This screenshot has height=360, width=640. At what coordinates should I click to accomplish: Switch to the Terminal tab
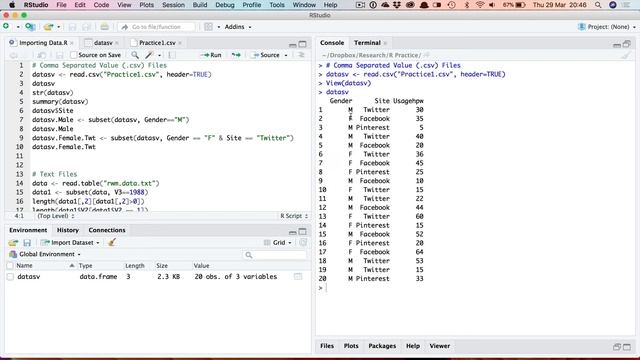[367, 43]
